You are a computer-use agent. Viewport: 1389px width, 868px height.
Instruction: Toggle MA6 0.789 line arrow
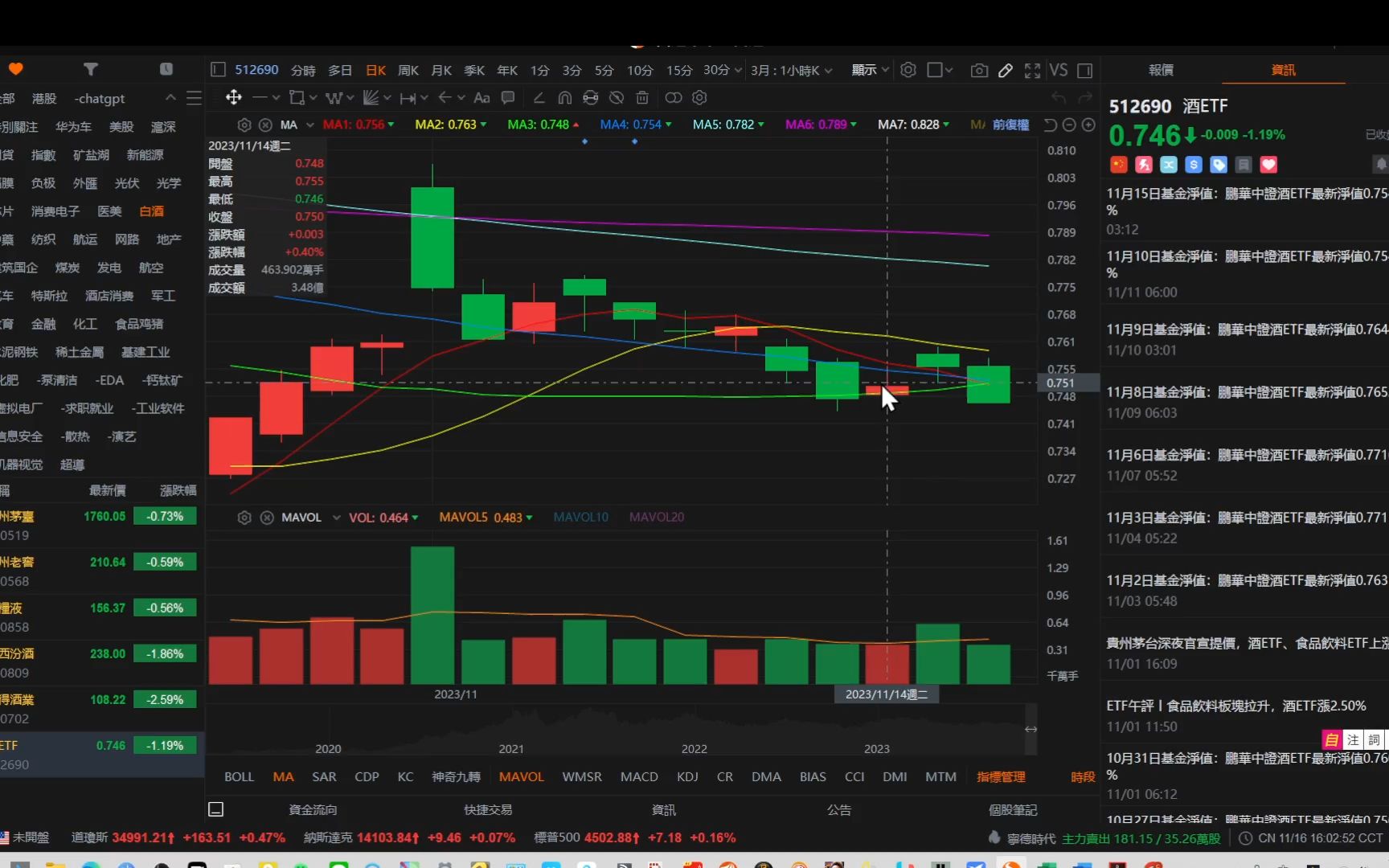(x=853, y=125)
